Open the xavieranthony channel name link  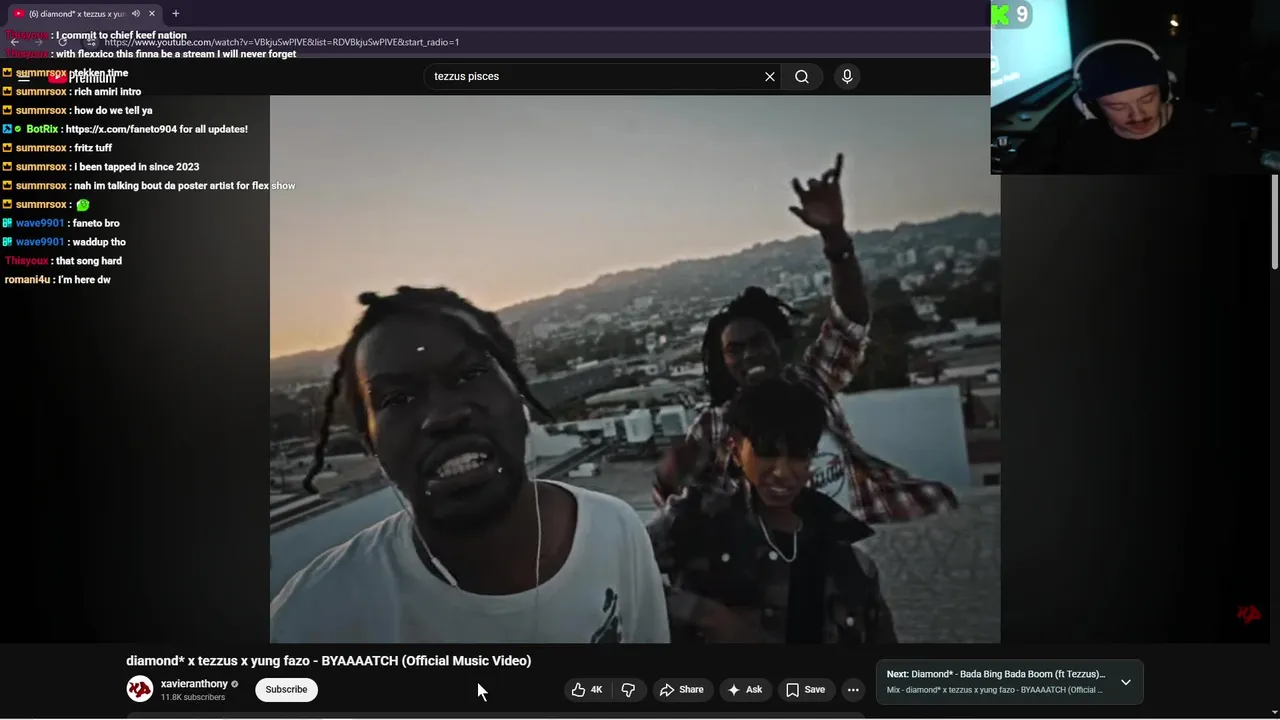pos(194,684)
